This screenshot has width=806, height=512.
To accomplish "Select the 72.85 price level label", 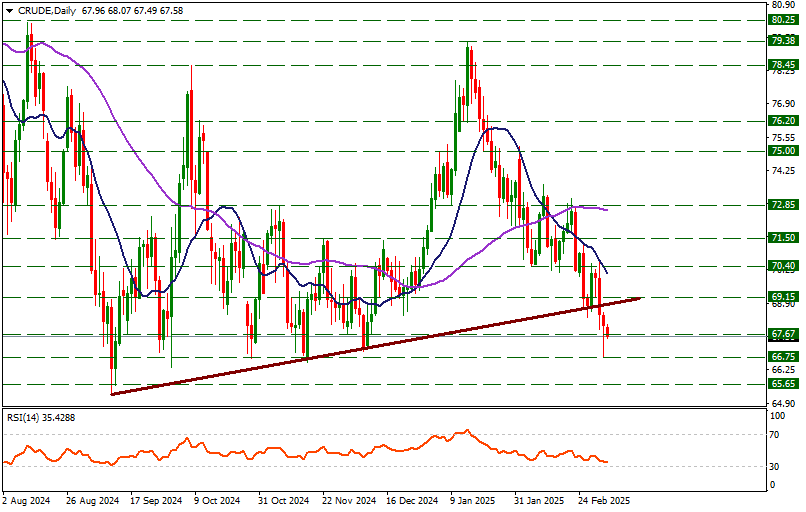I will coord(784,205).
